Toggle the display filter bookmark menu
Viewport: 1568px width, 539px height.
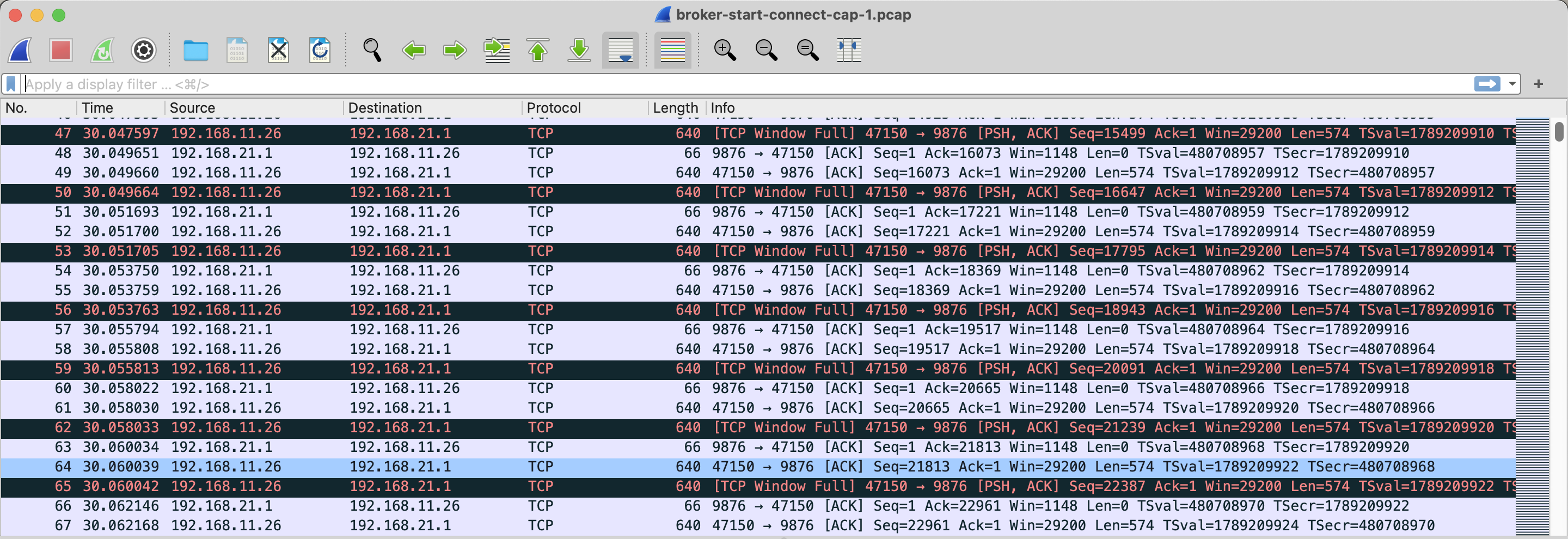tap(10, 84)
